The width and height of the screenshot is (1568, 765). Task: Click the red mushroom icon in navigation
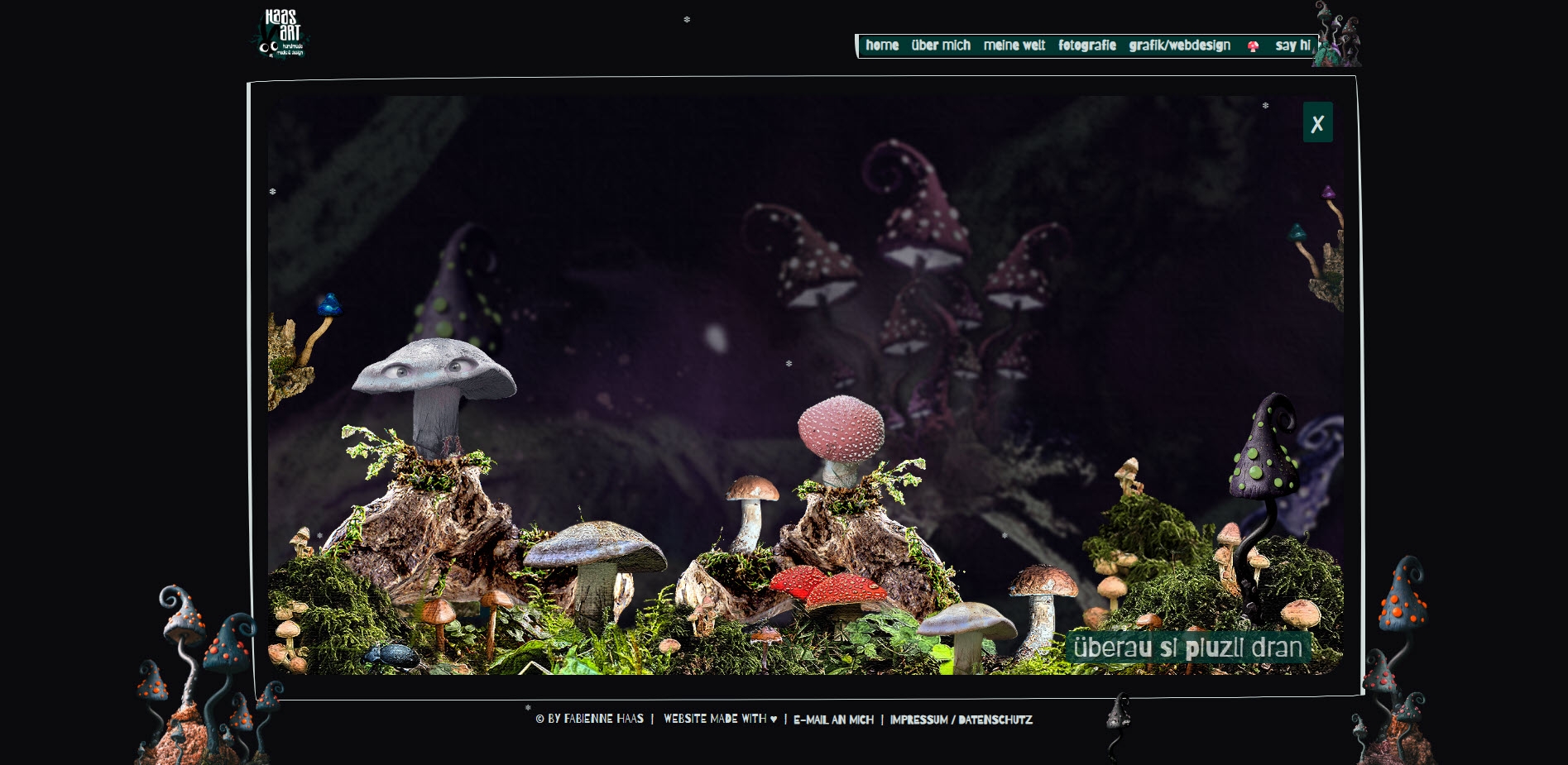(x=1253, y=46)
